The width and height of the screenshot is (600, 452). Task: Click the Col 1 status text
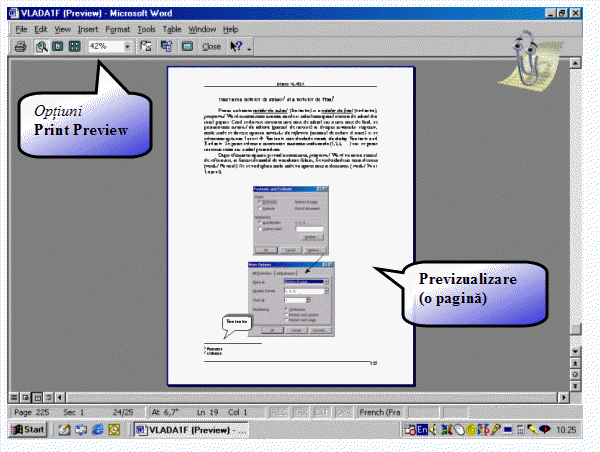click(x=238, y=412)
